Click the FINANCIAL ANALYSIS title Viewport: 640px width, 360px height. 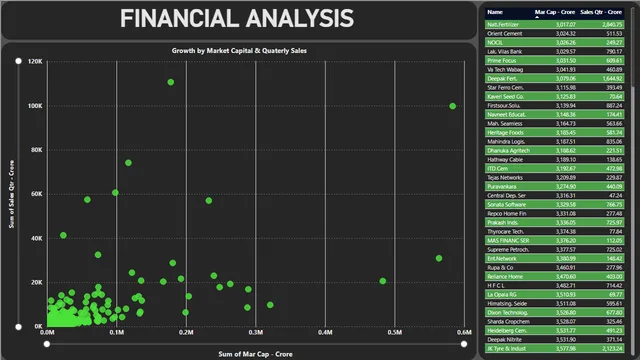tap(237, 19)
